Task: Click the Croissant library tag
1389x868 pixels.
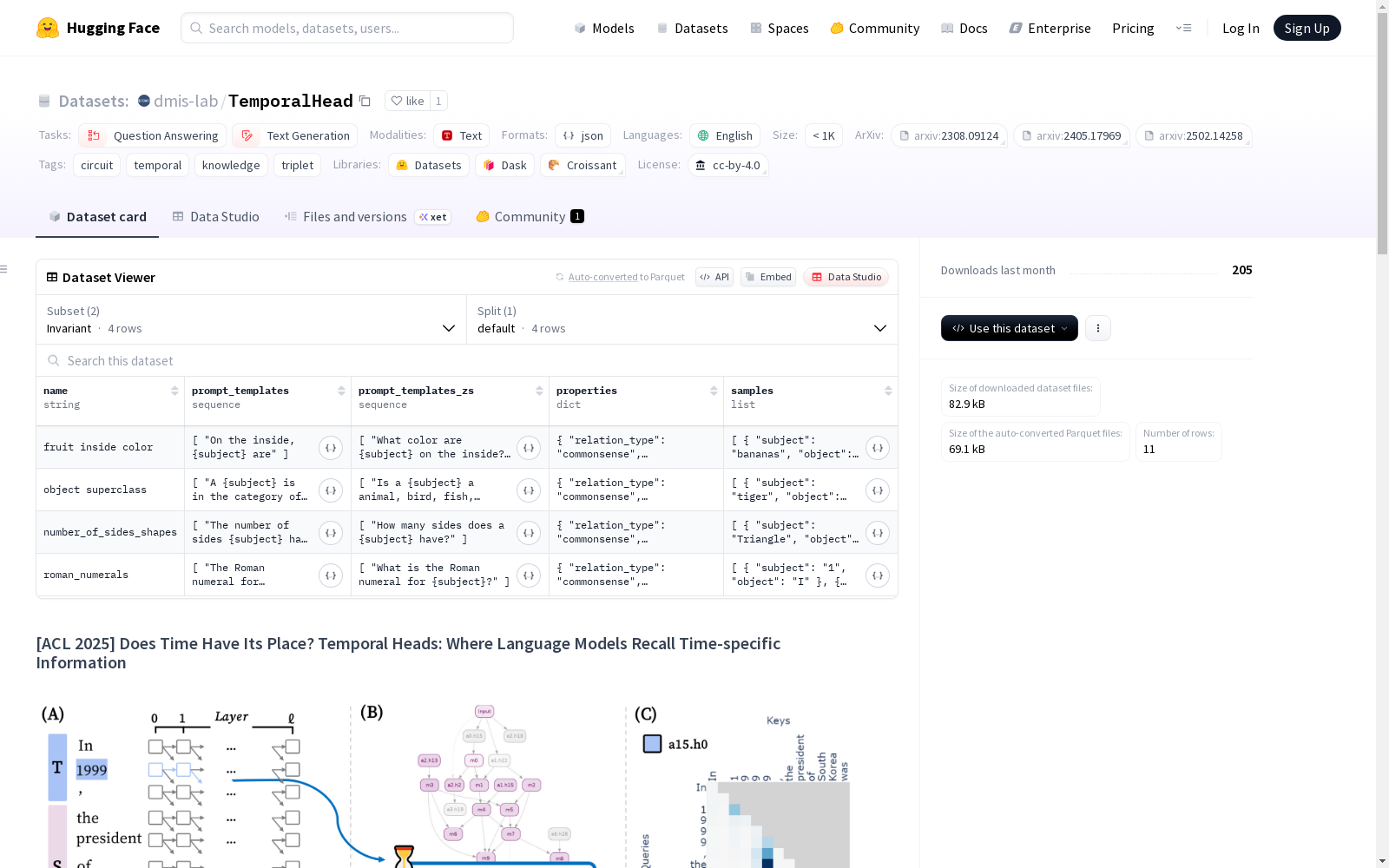Action: pyautogui.click(x=583, y=165)
